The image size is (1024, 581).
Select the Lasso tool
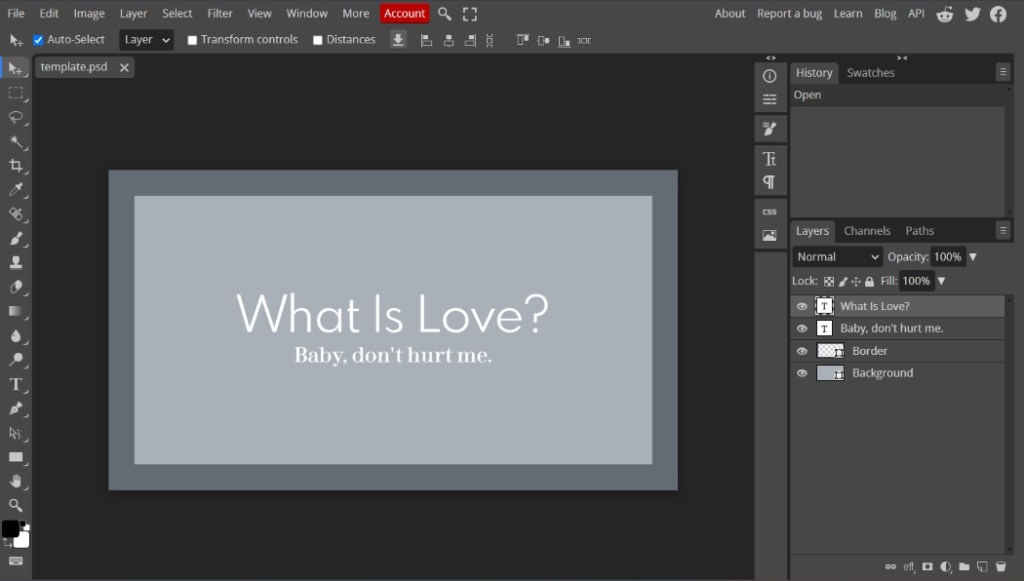pyautogui.click(x=15, y=118)
